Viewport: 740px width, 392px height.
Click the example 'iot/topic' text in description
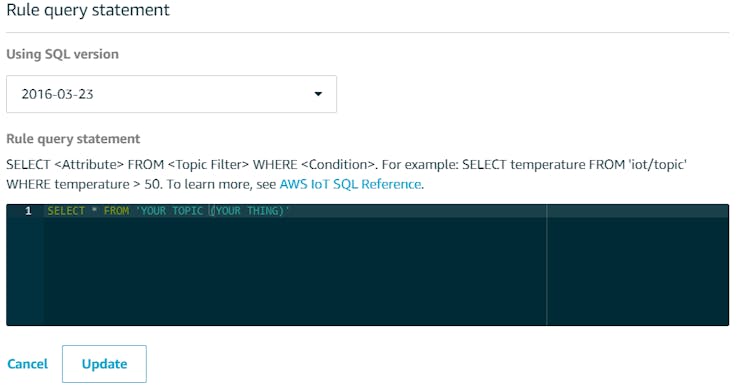657,164
